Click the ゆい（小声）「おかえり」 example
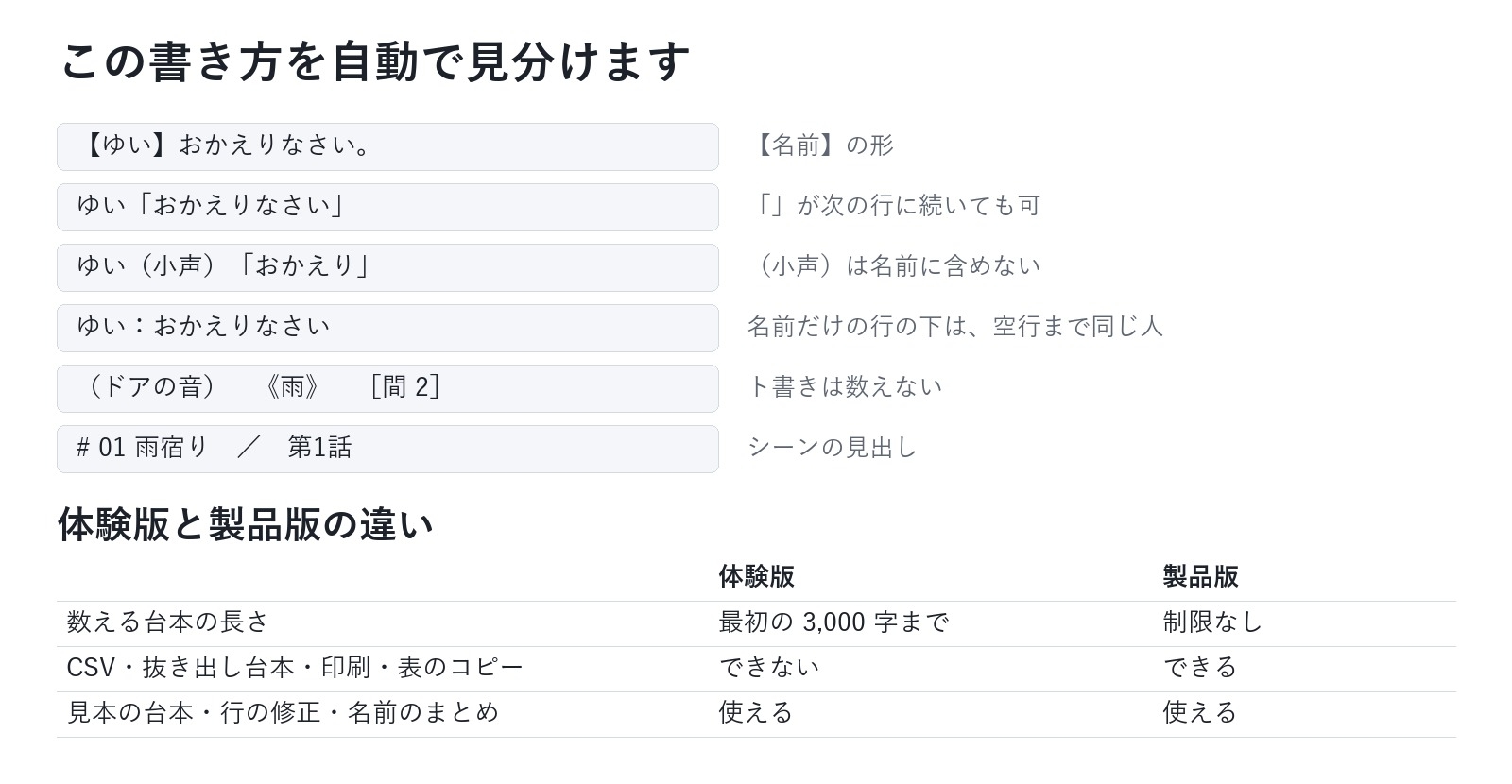 click(387, 267)
